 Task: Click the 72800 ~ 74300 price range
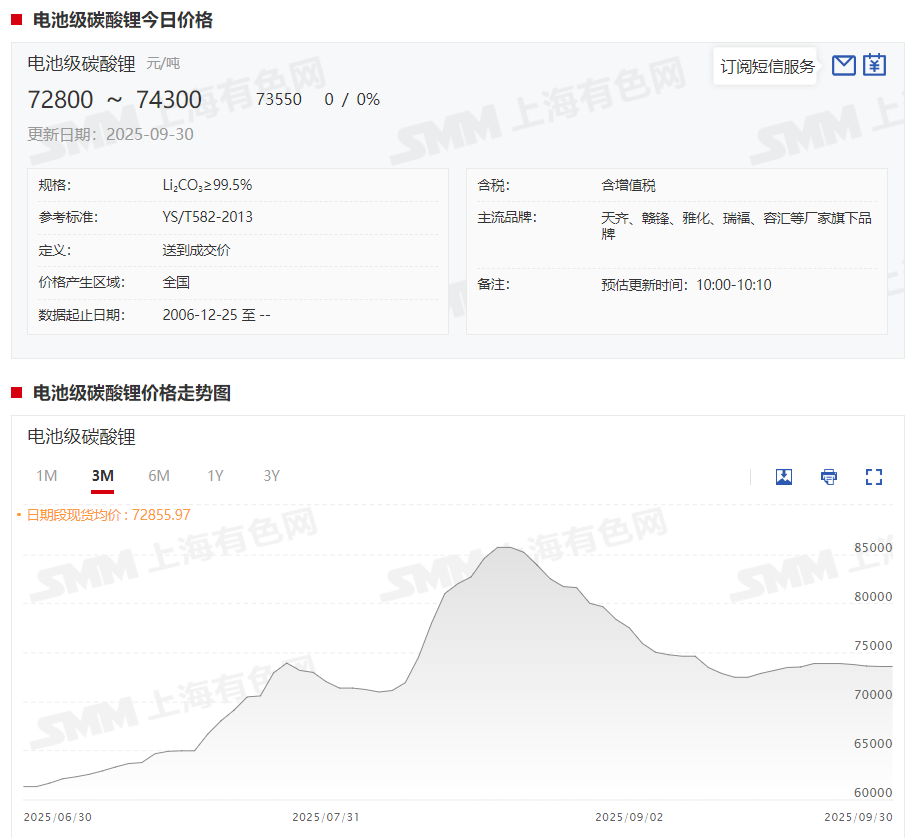click(114, 100)
